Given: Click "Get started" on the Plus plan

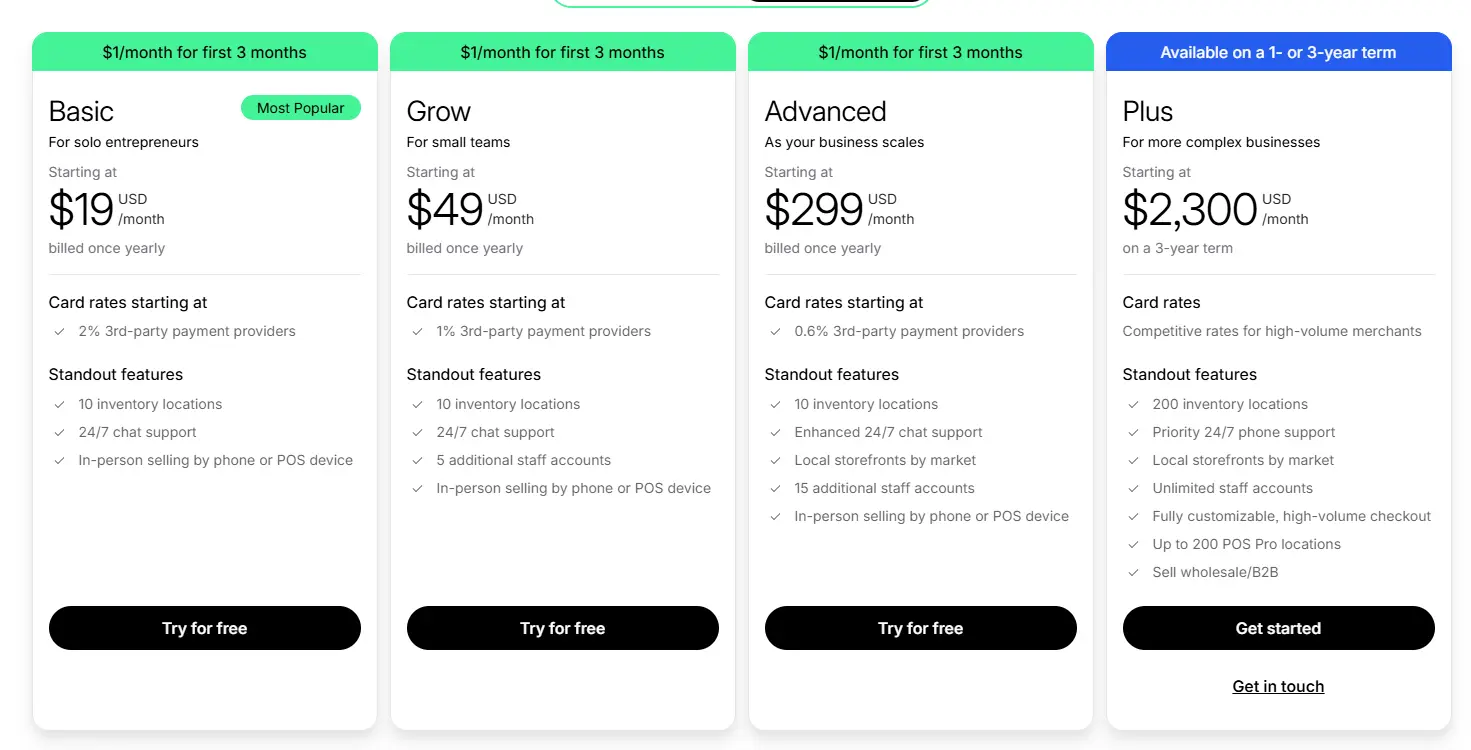Looking at the screenshot, I should click(1278, 628).
